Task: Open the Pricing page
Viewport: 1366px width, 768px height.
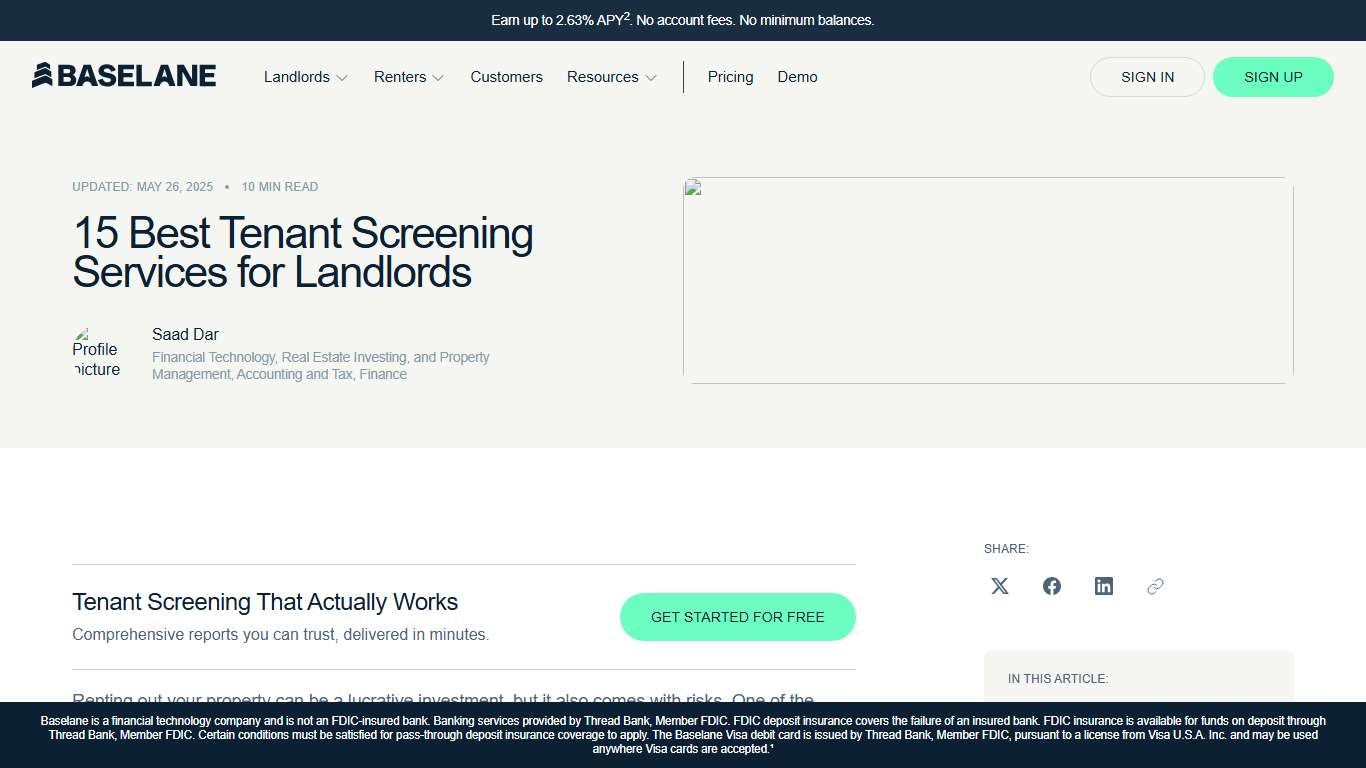Action: coord(730,77)
